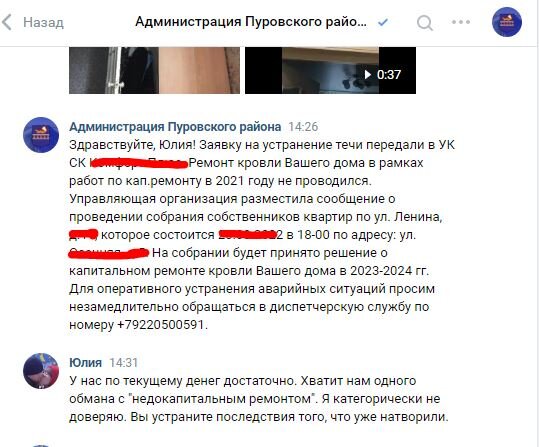Click the video play triangle icon
Viewport: 539px width, 447px height.
pyautogui.click(x=367, y=75)
